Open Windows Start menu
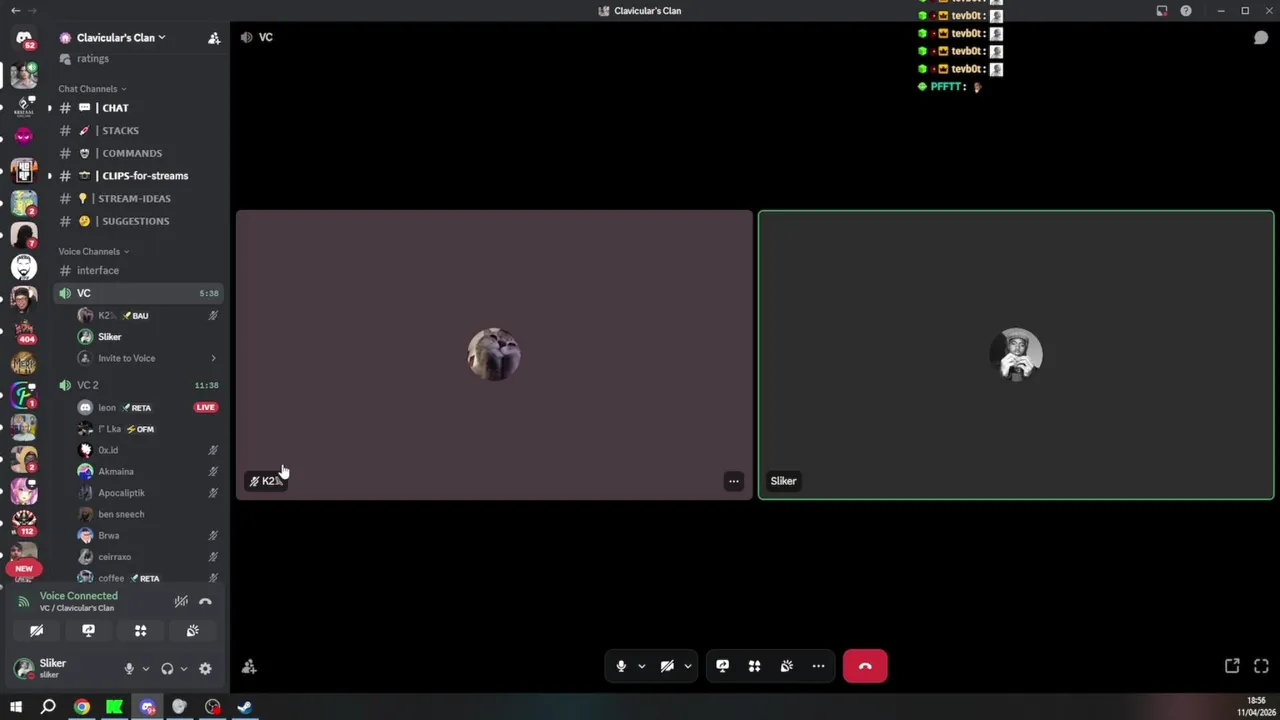This screenshot has width=1280, height=720. [16, 707]
